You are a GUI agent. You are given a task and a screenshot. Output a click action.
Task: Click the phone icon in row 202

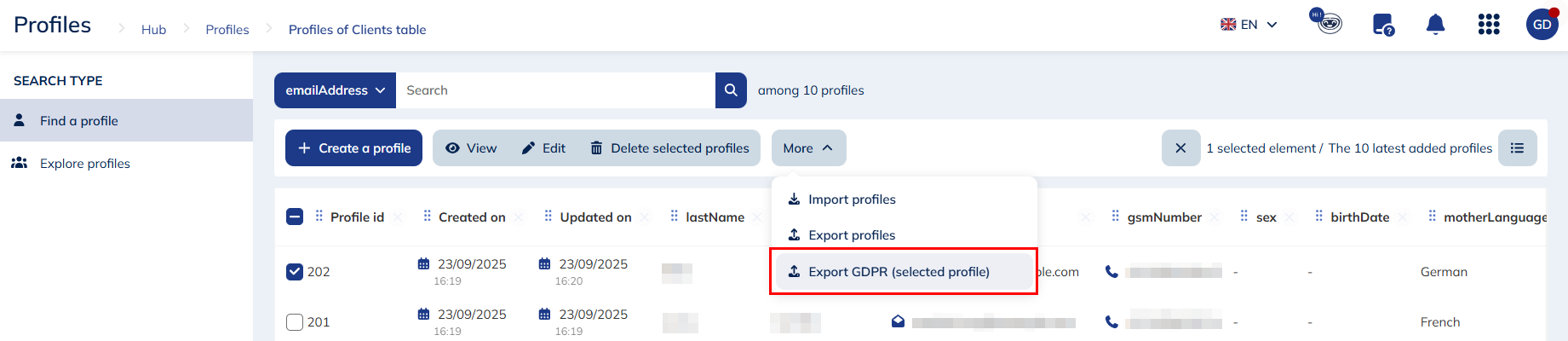pos(1111,272)
